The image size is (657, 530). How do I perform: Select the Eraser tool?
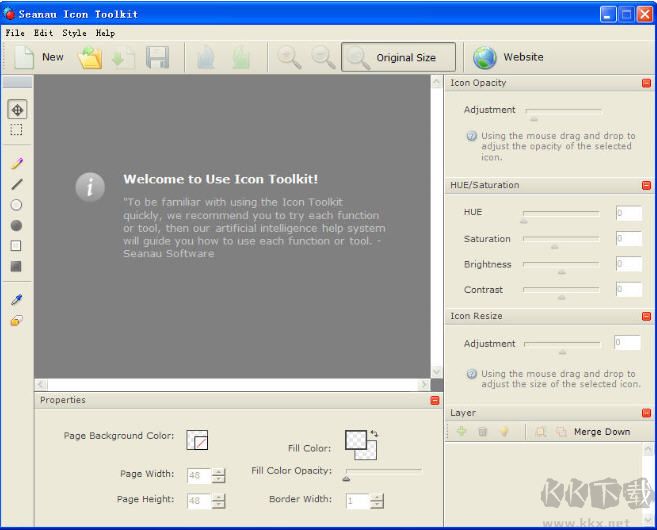(x=16, y=321)
